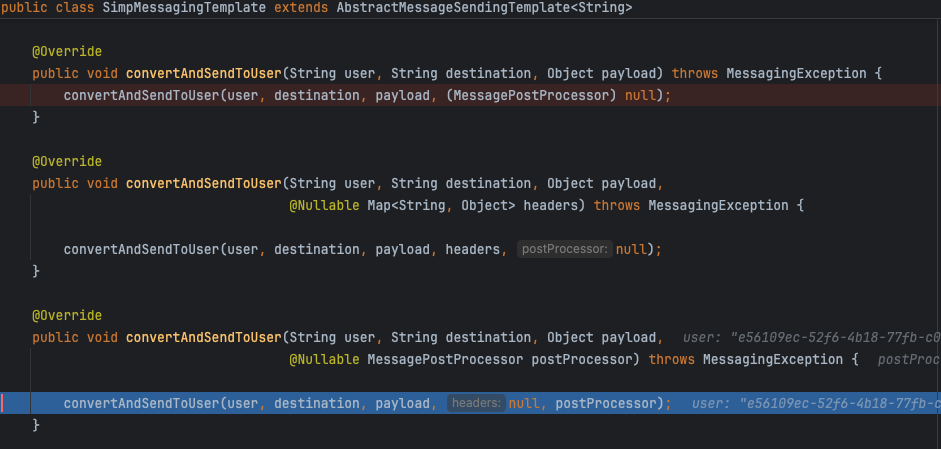Click MessagingException after 'headers) throws'
Screen dimensions: 941x449
click(x=718, y=205)
